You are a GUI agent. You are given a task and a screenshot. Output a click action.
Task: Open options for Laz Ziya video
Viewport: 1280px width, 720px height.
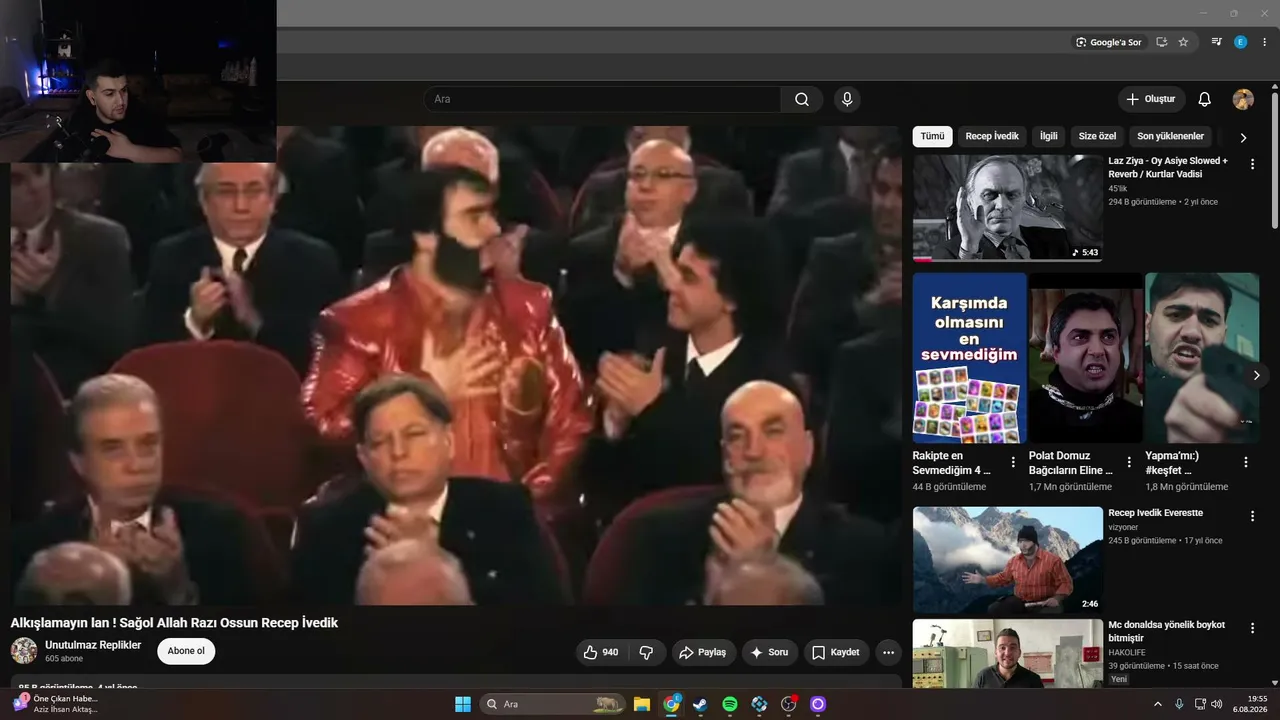pos(1252,164)
